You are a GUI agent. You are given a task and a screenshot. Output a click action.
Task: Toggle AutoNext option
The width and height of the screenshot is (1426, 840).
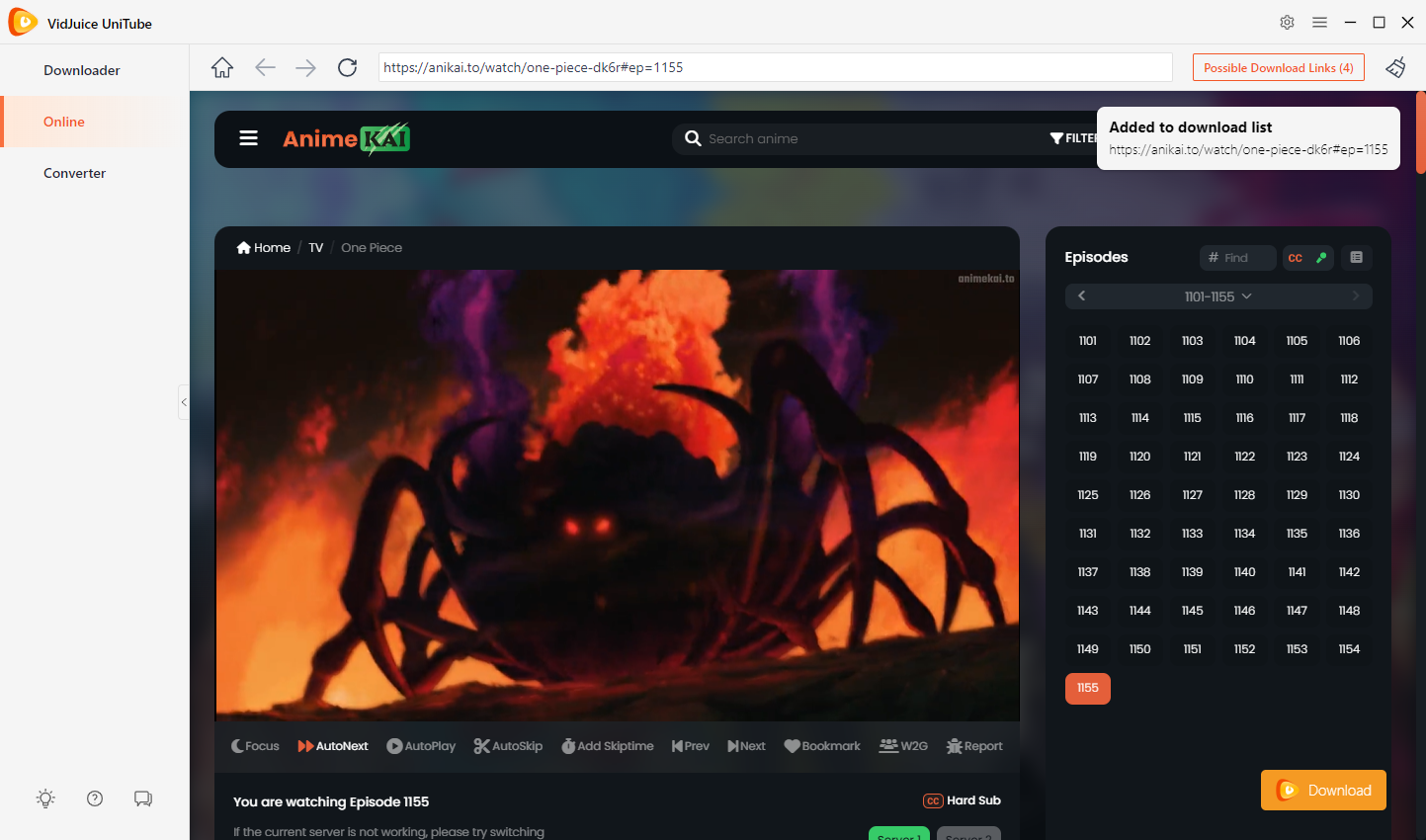(x=333, y=746)
